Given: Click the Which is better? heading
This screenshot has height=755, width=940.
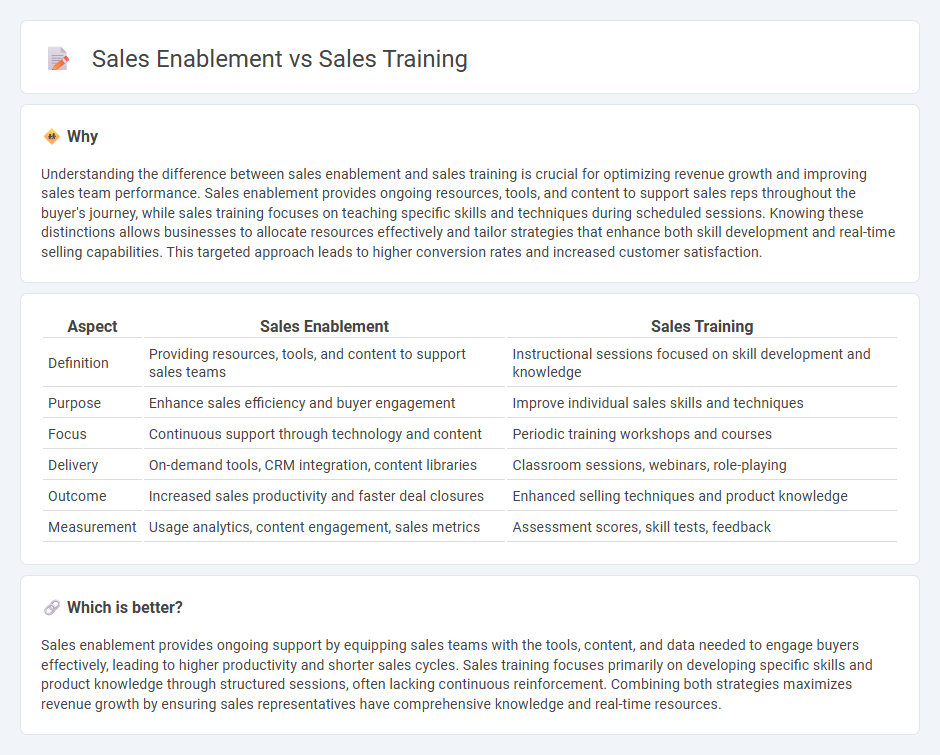Looking at the screenshot, I should pos(125,607).
